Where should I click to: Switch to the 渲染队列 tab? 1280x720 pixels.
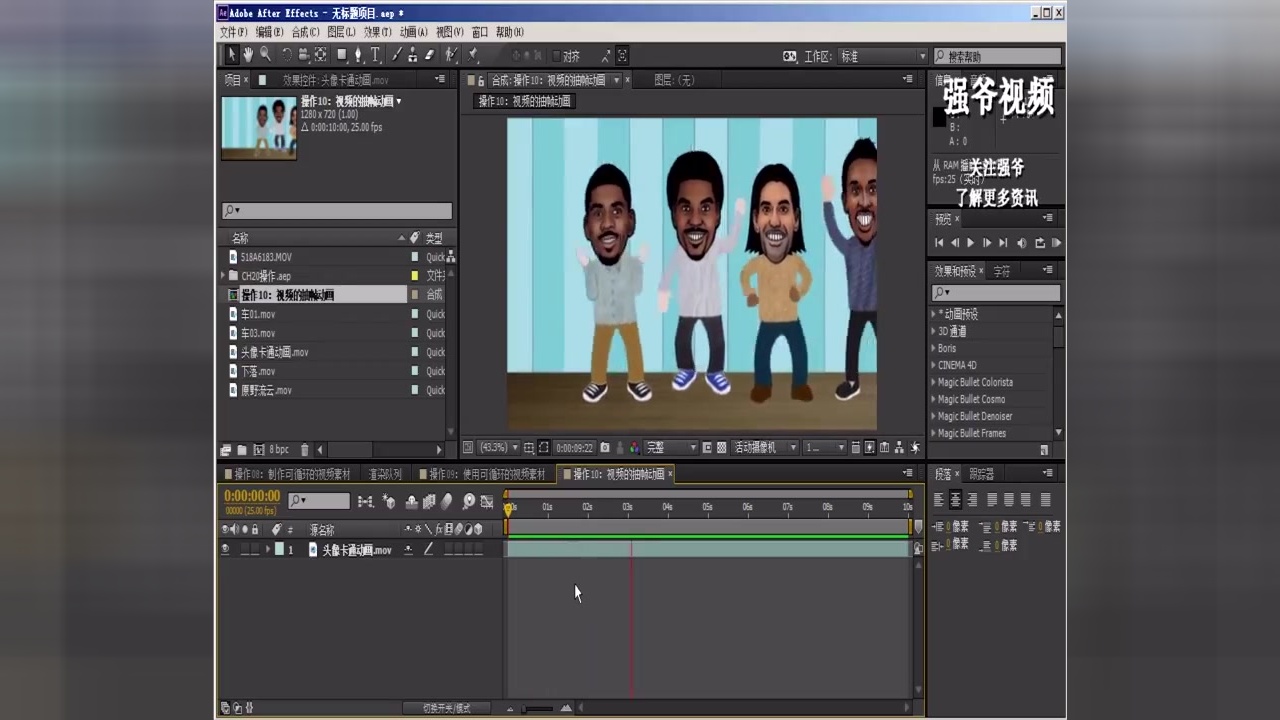[x=385, y=474]
